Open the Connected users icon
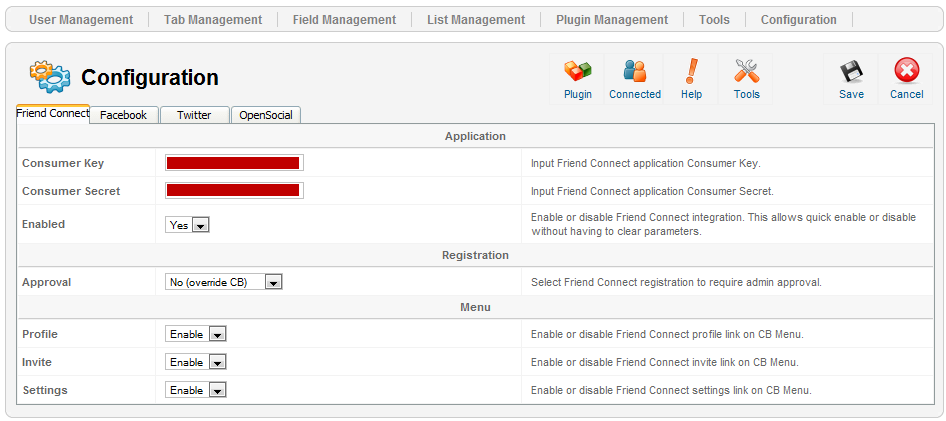The height and width of the screenshot is (421, 946). 635,72
